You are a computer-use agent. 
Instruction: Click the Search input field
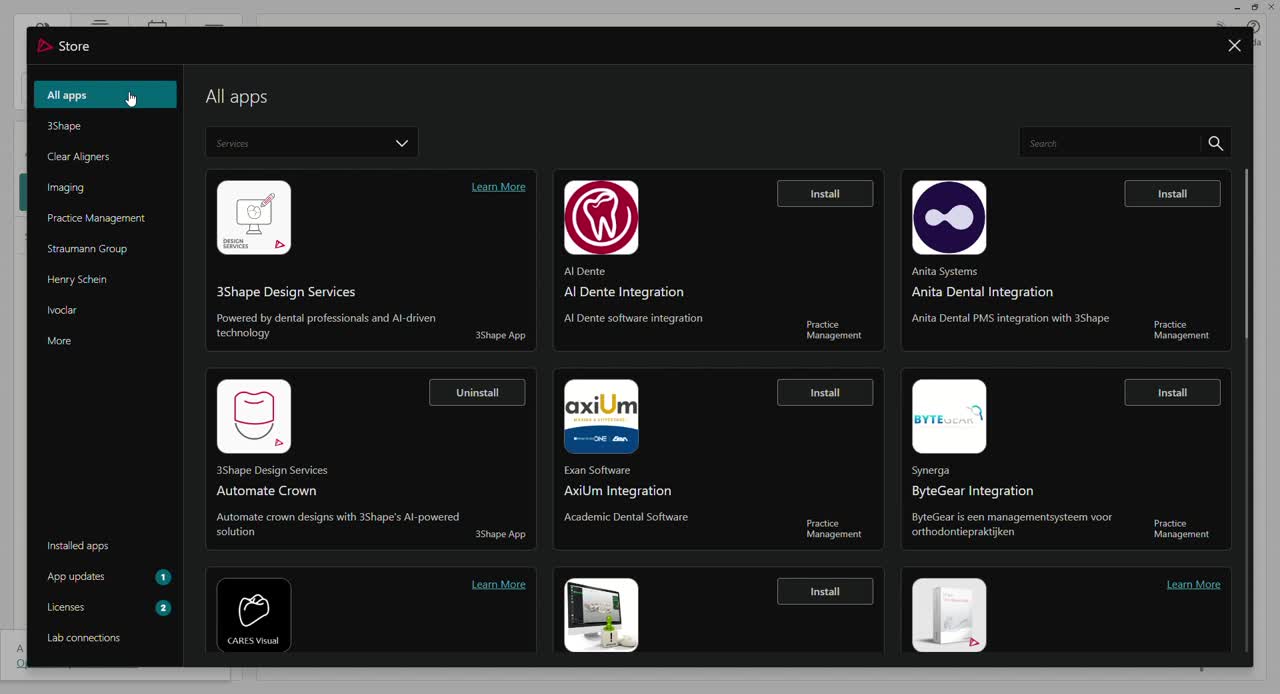1110,144
